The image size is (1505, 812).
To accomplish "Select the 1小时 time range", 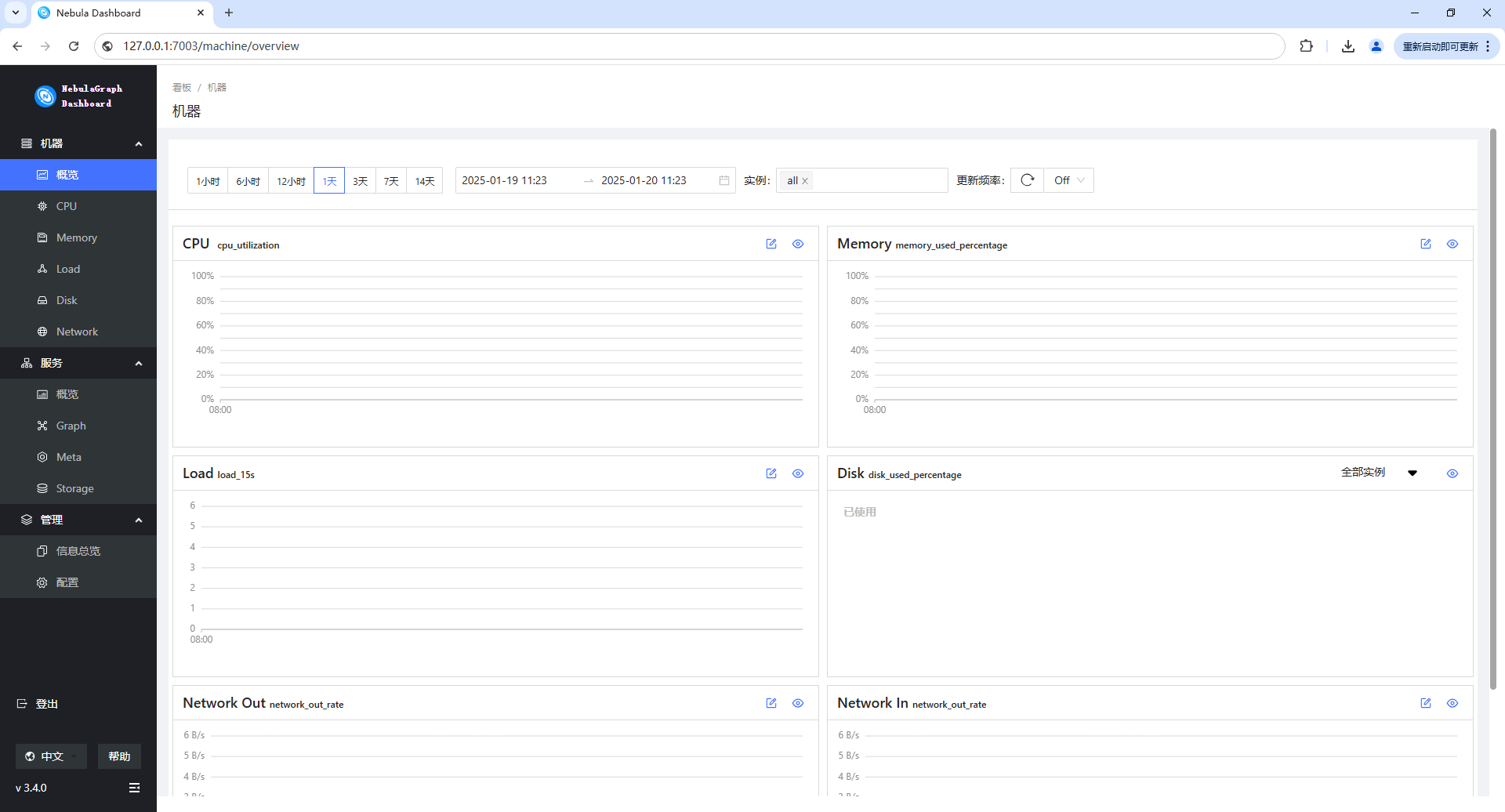I will [x=208, y=181].
